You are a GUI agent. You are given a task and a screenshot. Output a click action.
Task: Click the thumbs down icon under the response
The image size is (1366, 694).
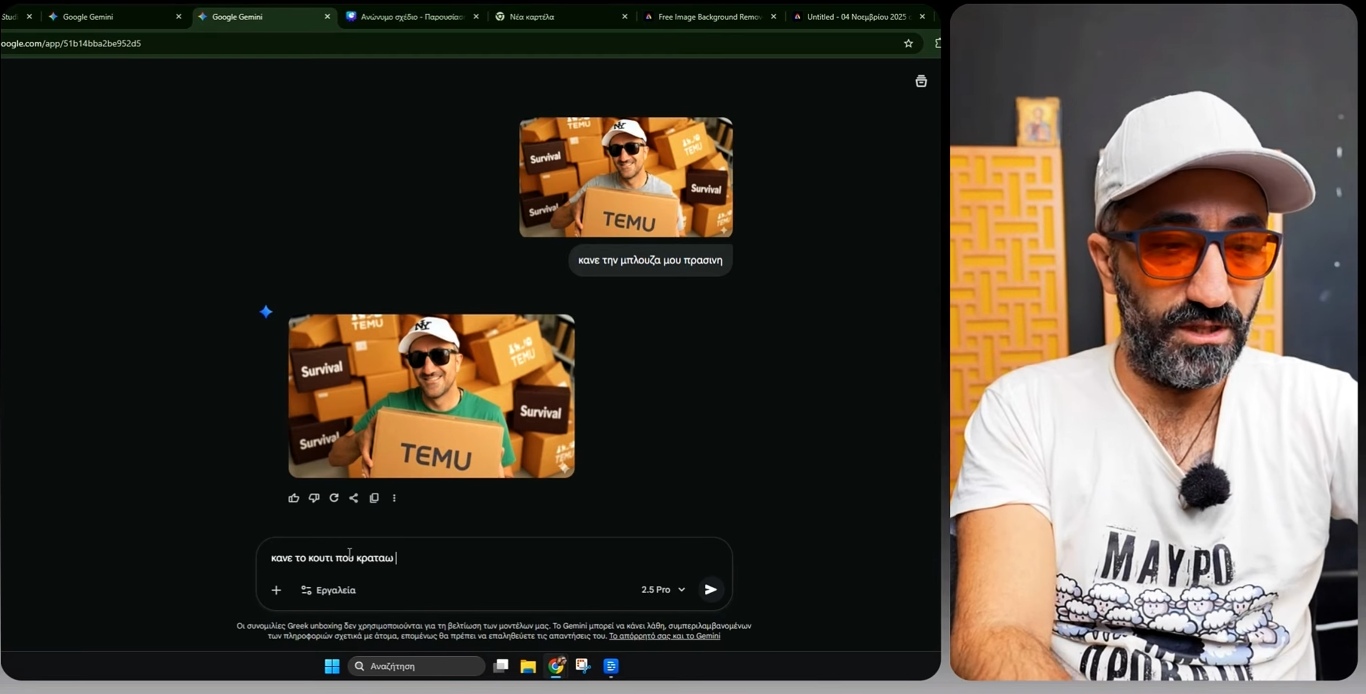(x=314, y=498)
